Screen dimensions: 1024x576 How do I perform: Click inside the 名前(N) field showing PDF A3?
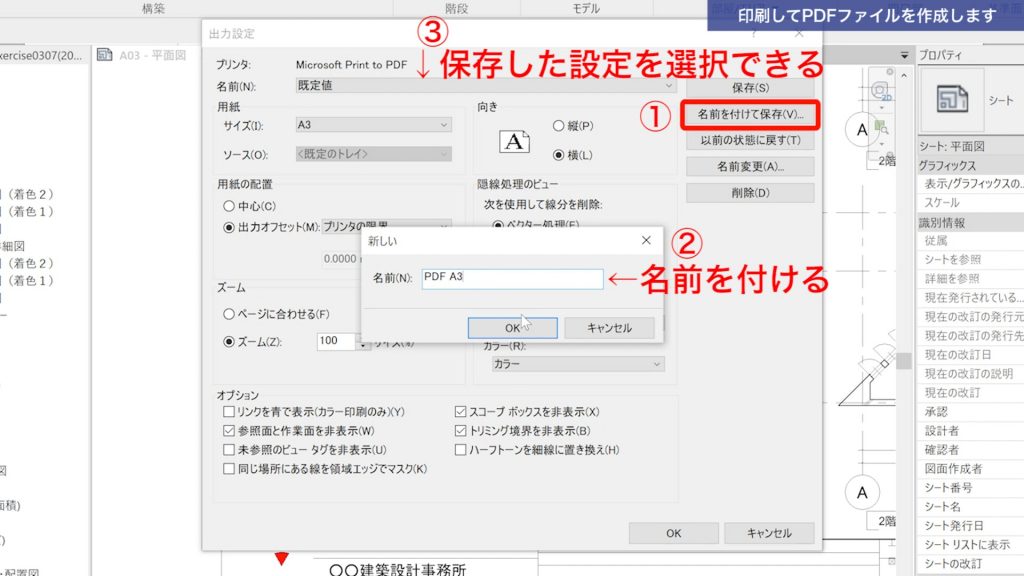pyautogui.click(x=510, y=277)
